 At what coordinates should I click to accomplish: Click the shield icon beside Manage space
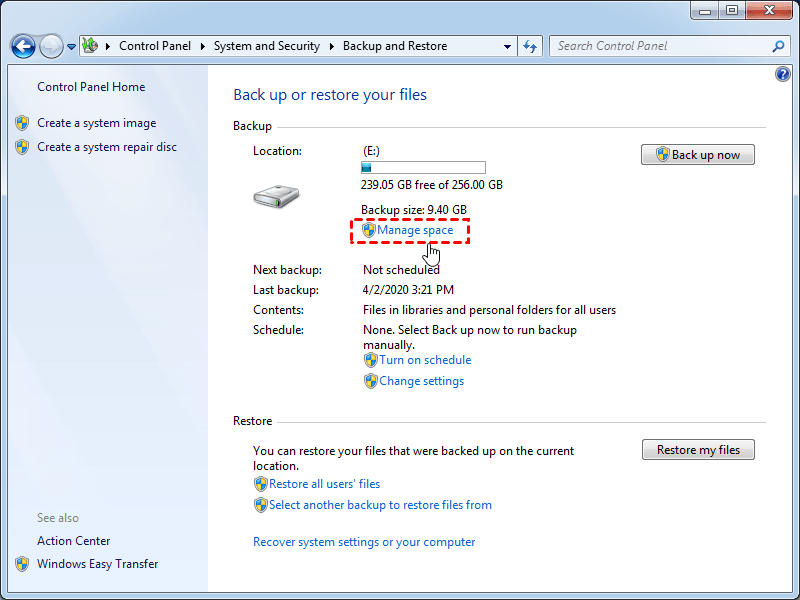pyautogui.click(x=369, y=230)
